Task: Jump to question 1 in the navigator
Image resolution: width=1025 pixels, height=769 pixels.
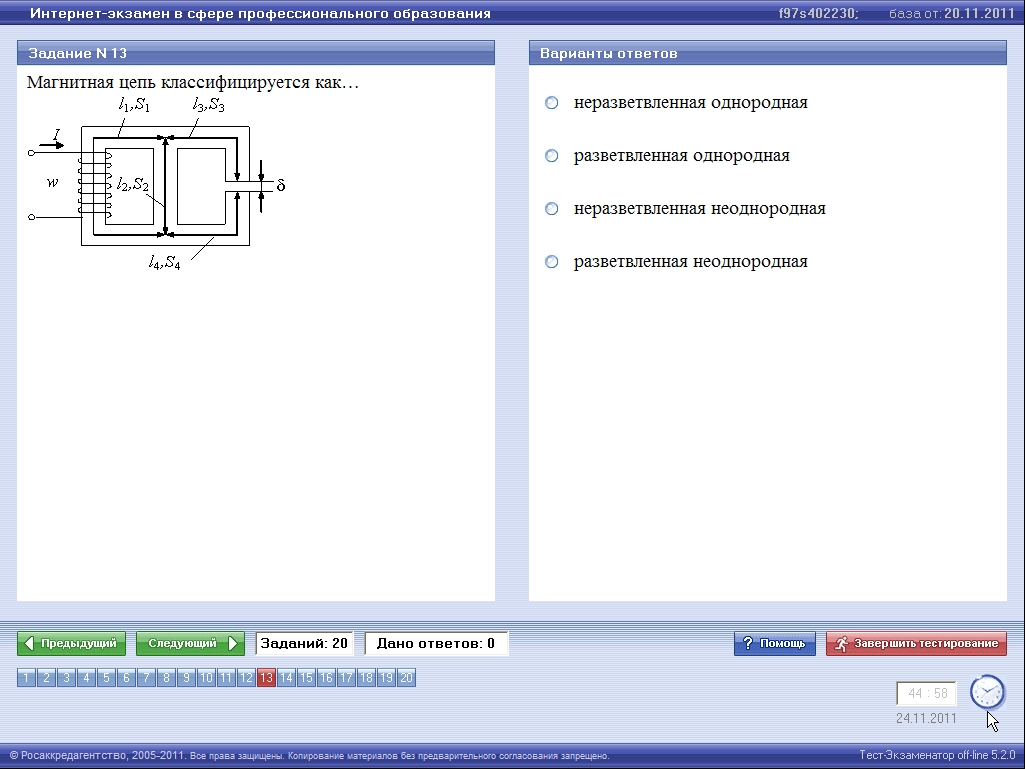Action: [x=26, y=677]
